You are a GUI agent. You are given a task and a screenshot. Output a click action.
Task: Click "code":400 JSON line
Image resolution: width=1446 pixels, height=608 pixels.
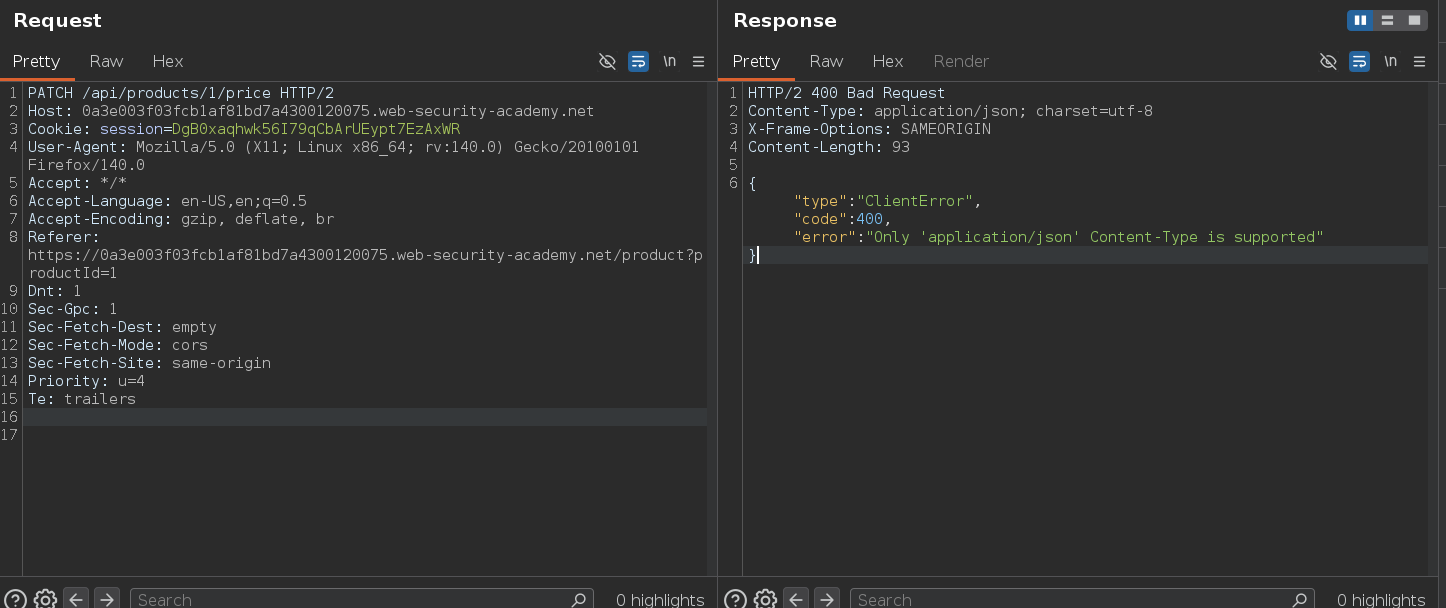[x=842, y=219]
